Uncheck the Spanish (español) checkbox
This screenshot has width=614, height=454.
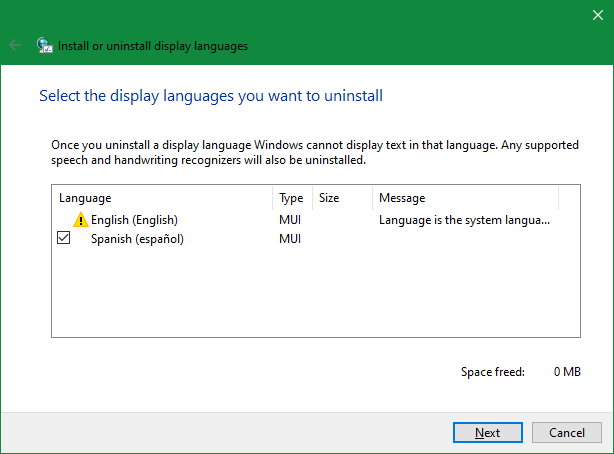(x=63, y=238)
